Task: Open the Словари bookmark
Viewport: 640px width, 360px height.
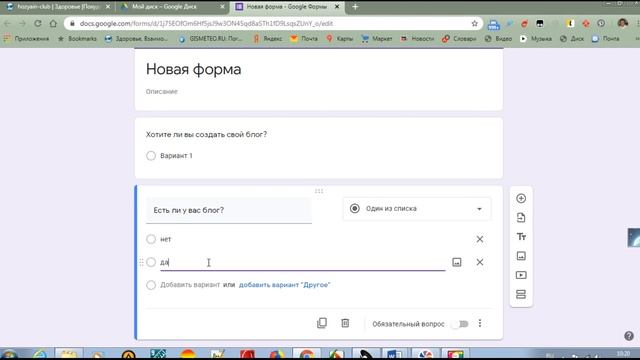Action: (x=459, y=38)
